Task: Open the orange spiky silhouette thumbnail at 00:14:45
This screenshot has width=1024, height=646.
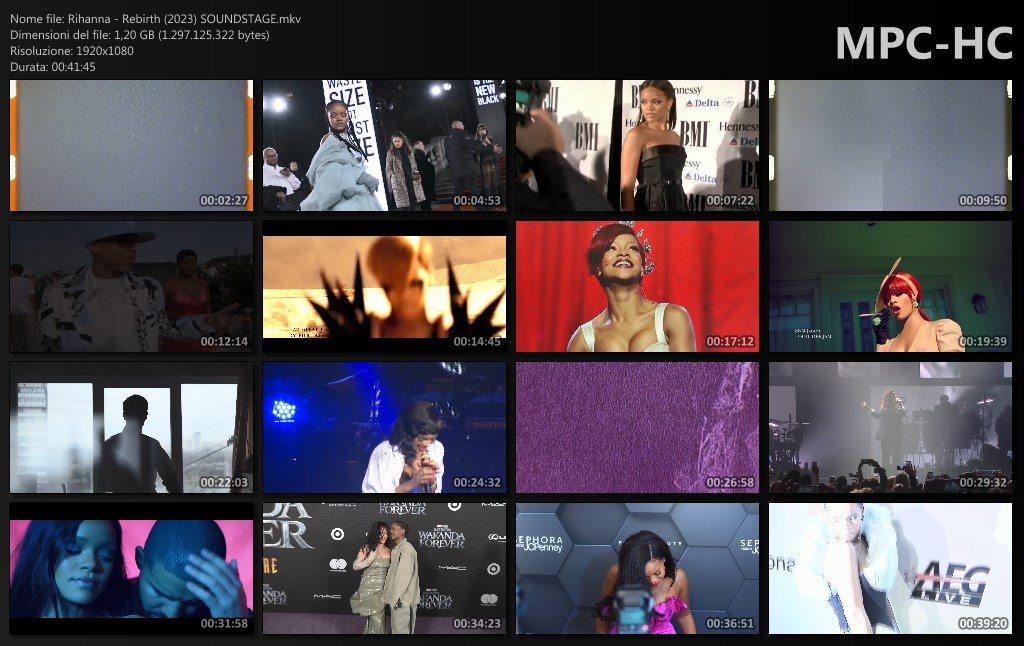Action: pyautogui.click(x=384, y=287)
